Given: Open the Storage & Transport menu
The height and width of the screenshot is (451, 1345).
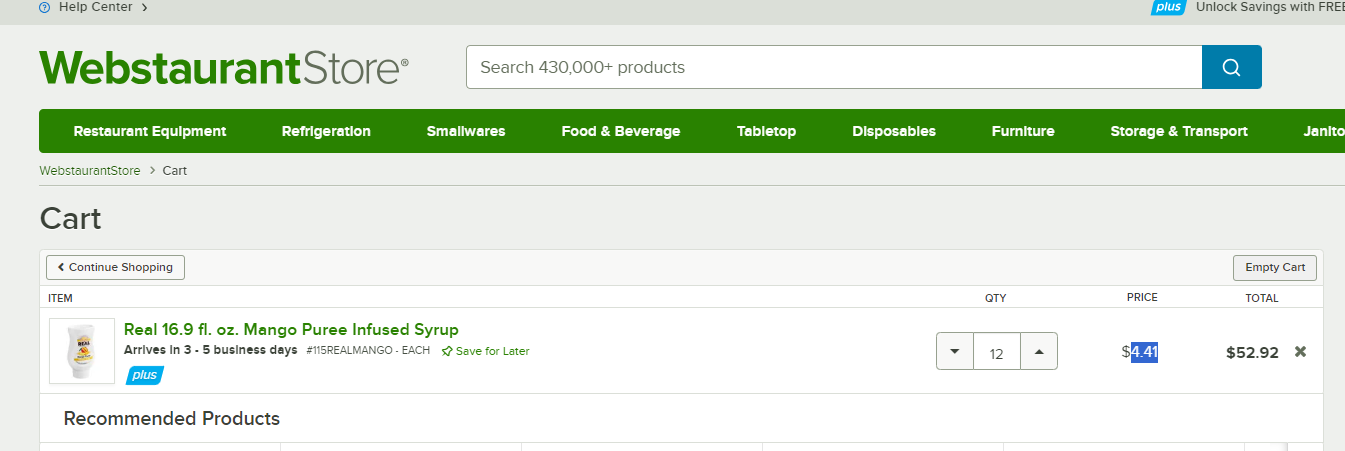Looking at the screenshot, I should (1179, 131).
